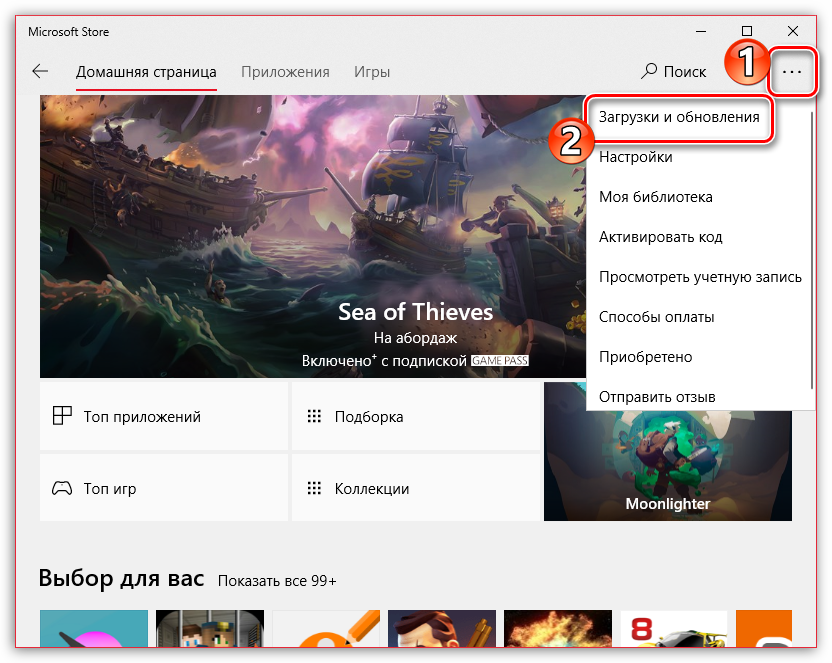Click the Подборка grid icon
Image resolution: width=832 pixels, height=663 pixels.
pos(314,416)
